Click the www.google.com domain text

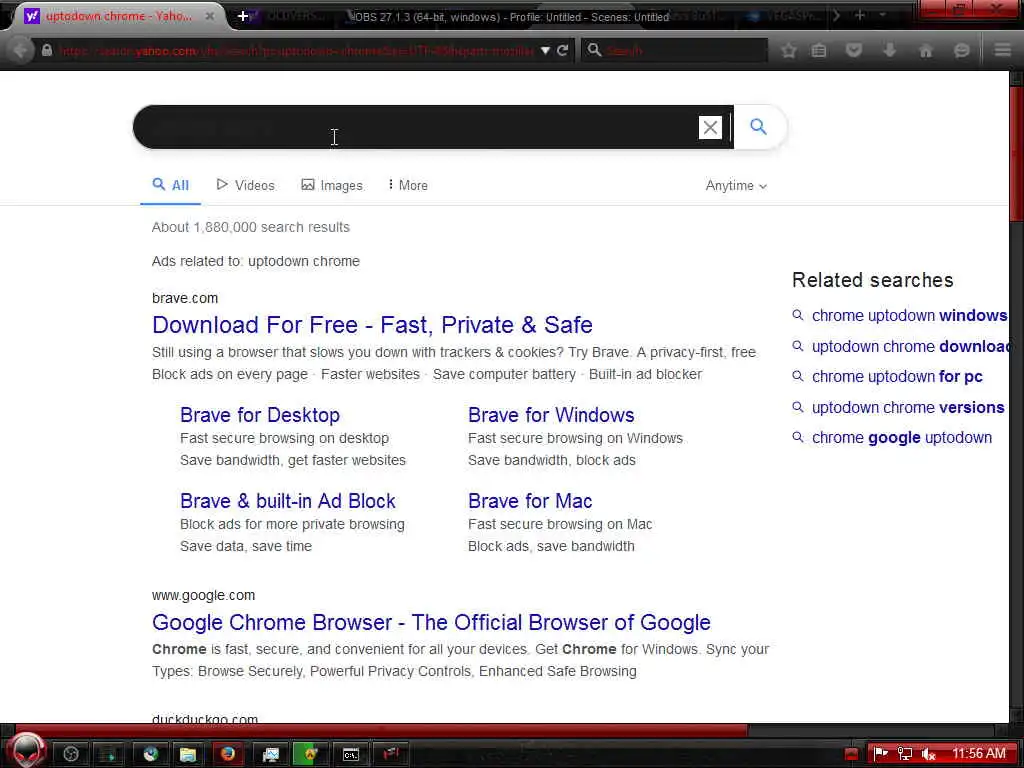203,595
